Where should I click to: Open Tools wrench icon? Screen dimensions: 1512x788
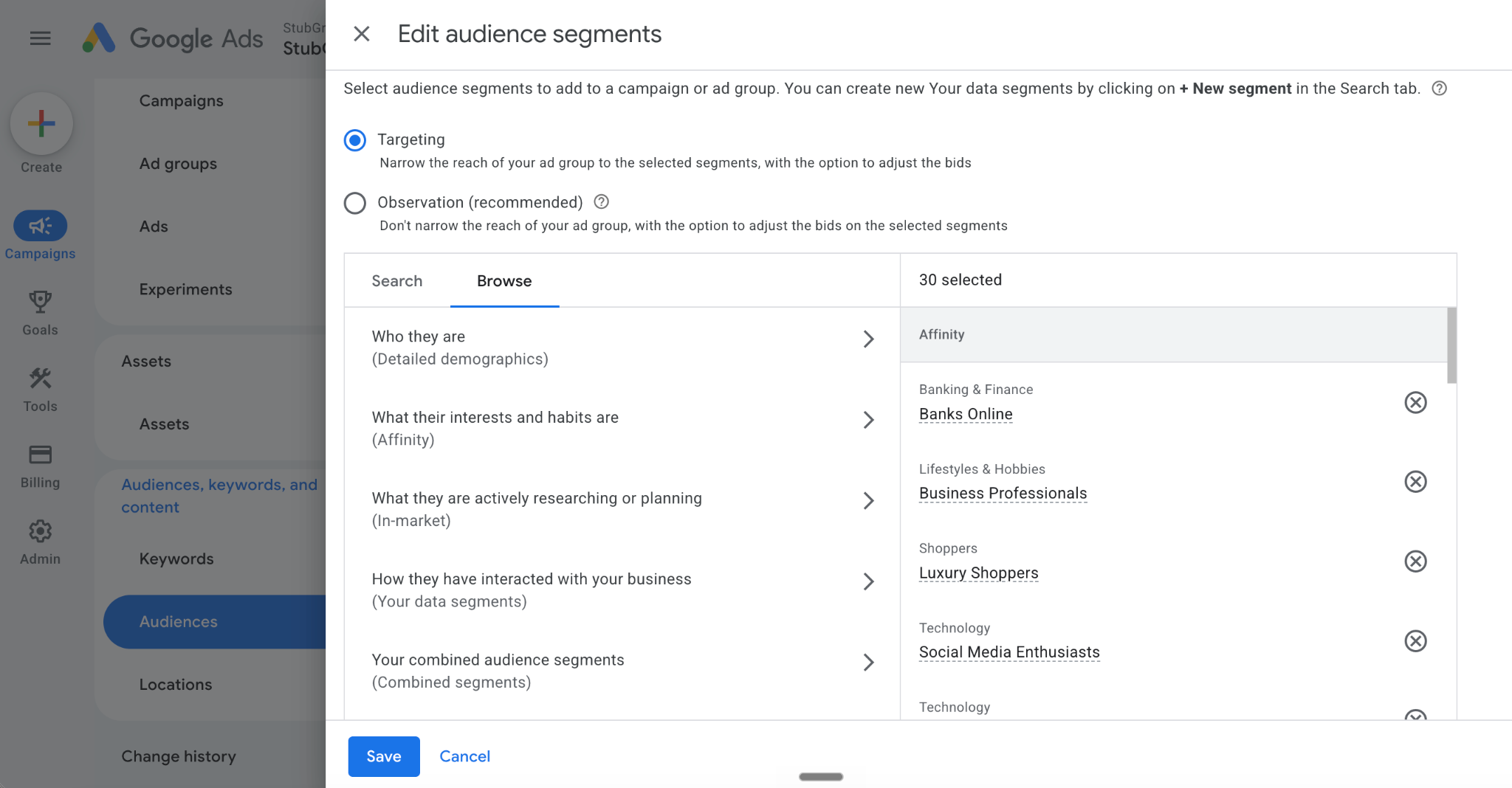click(x=40, y=379)
